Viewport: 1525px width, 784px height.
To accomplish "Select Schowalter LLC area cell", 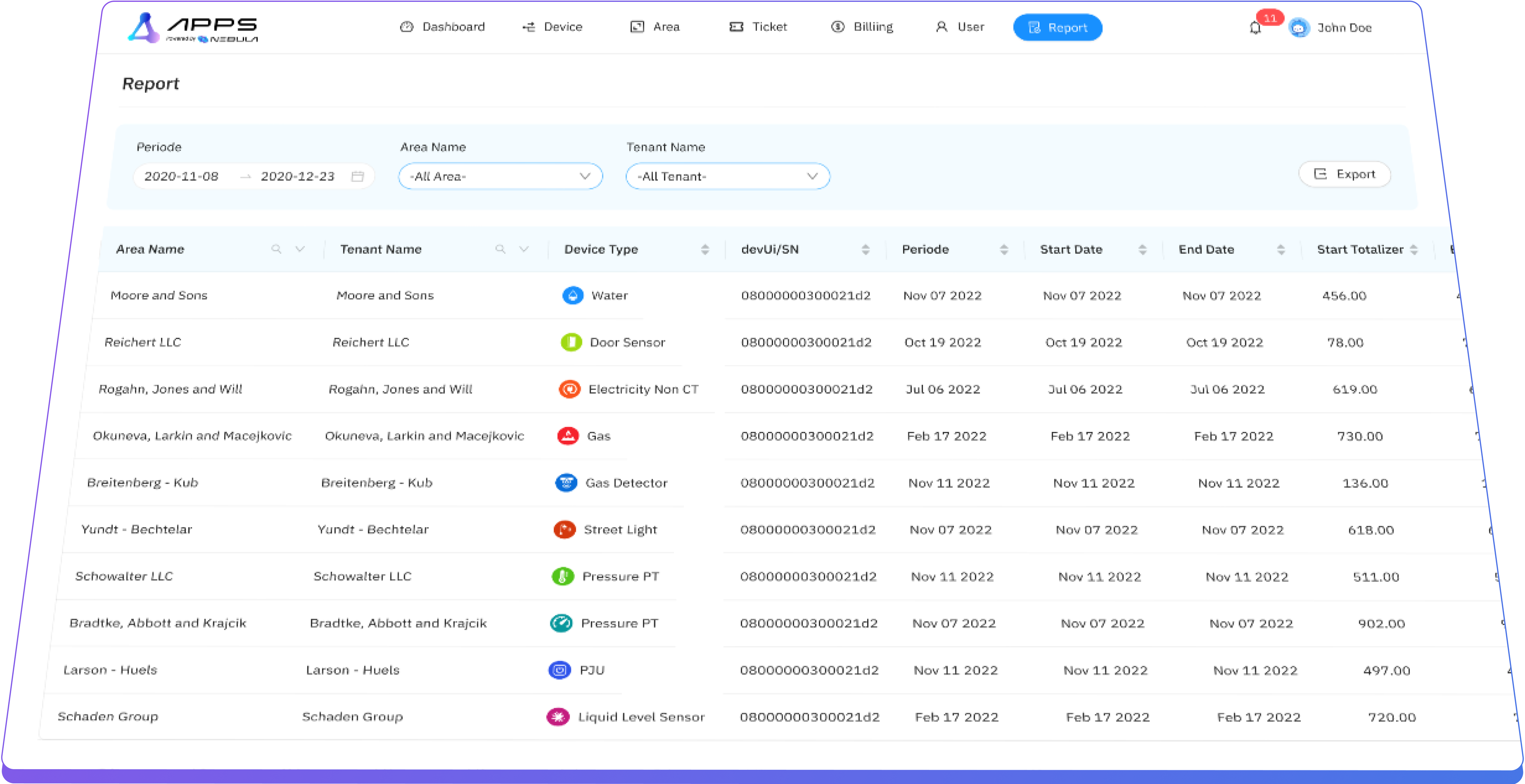I will pos(124,576).
